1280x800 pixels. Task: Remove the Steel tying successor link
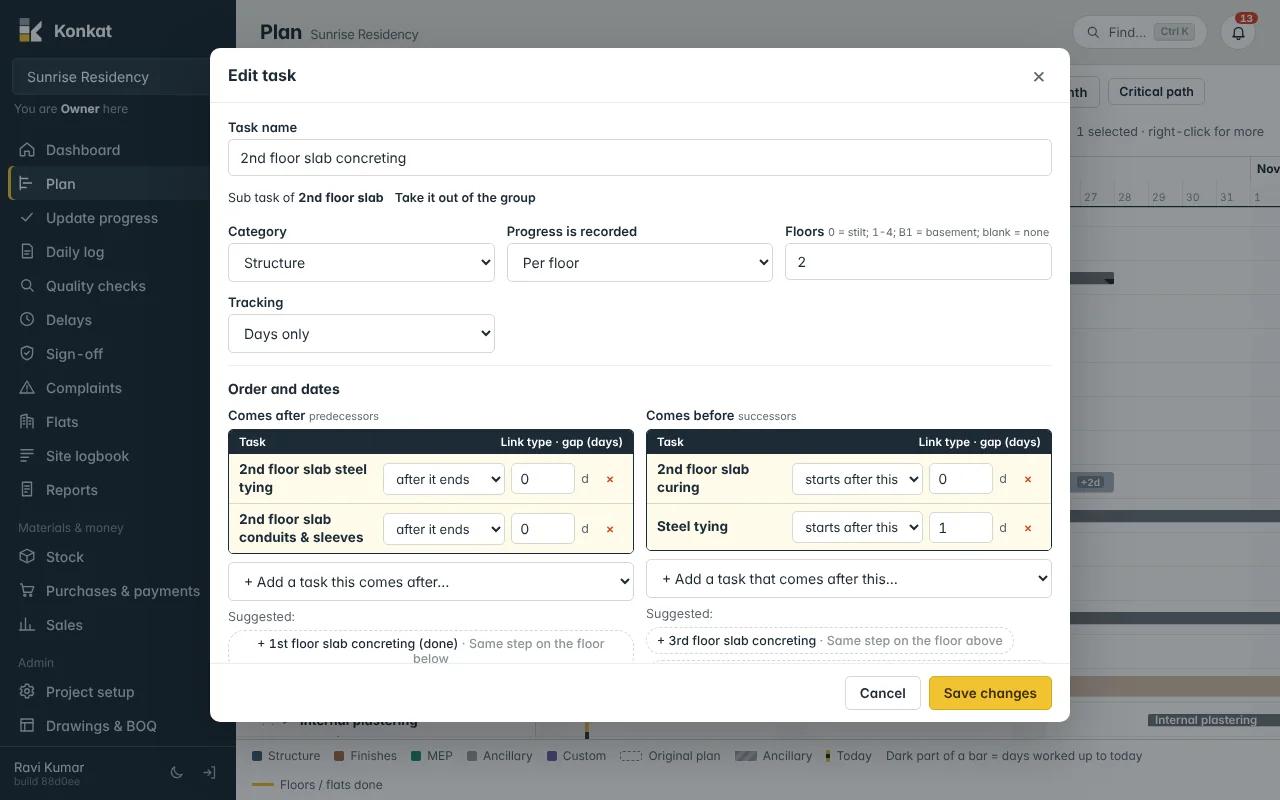tap(1028, 528)
